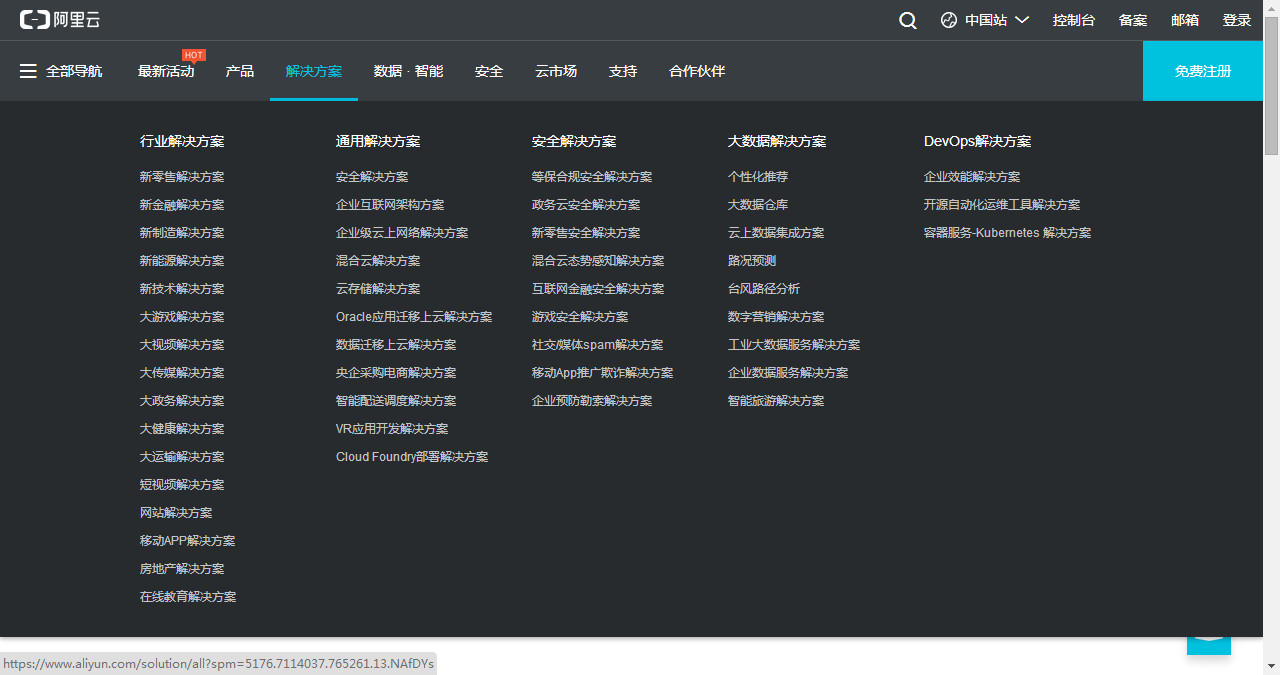This screenshot has height=675, width=1280.
Task: Open 大政务解决方案
Action: tap(182, 401)
